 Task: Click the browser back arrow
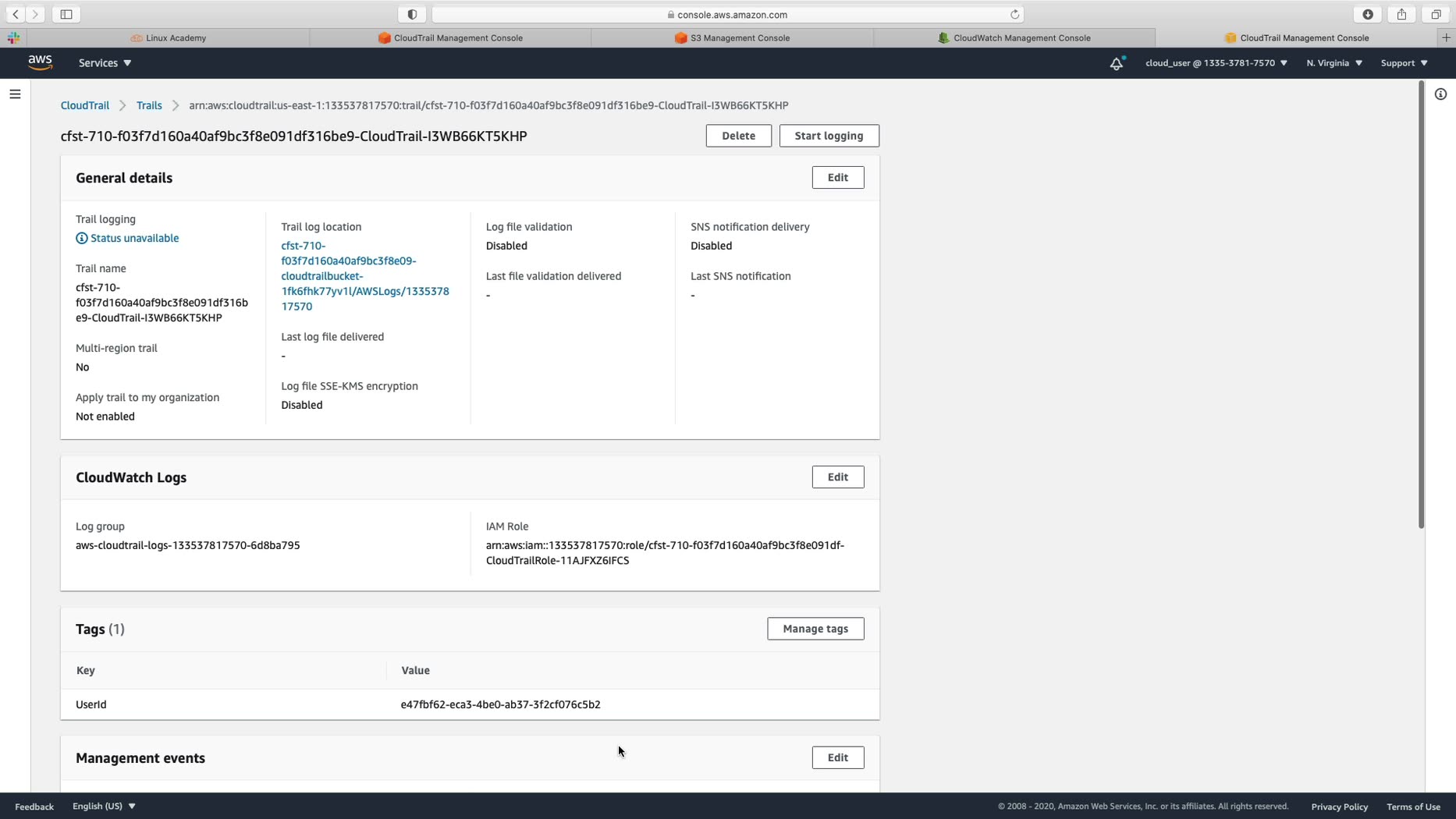(16, 14)
